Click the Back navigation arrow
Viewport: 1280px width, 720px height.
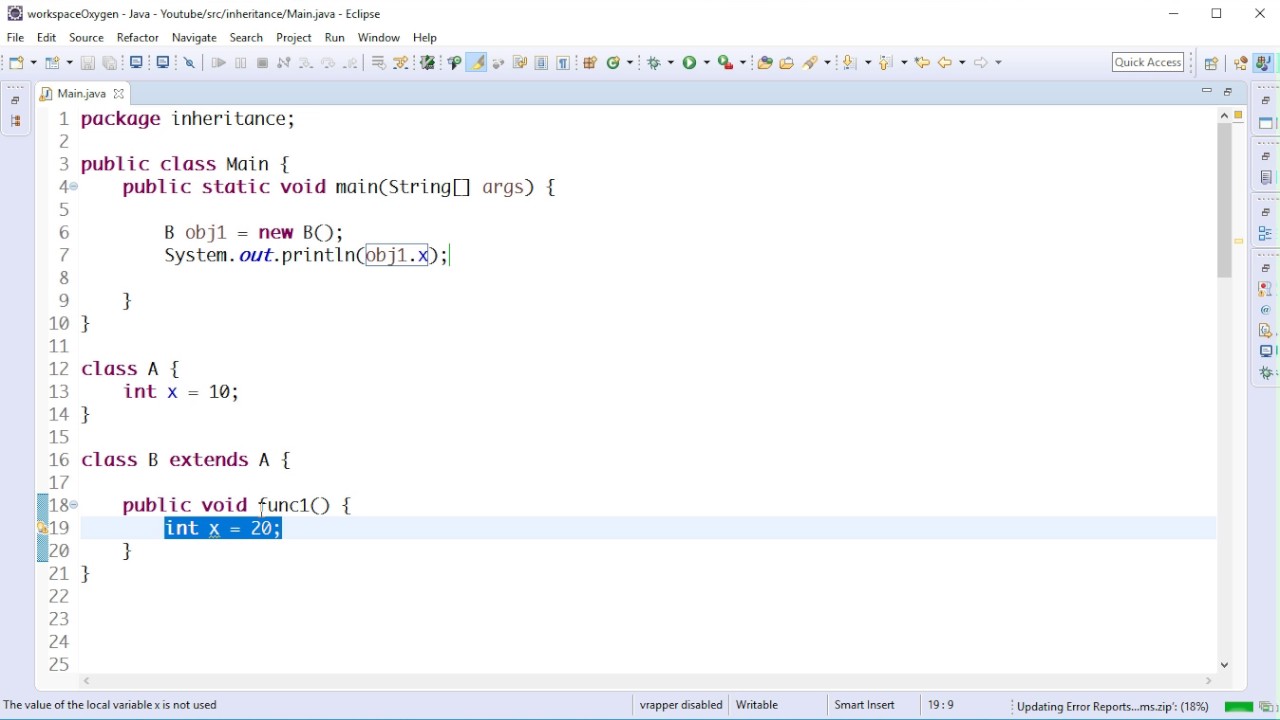(945, 62)
